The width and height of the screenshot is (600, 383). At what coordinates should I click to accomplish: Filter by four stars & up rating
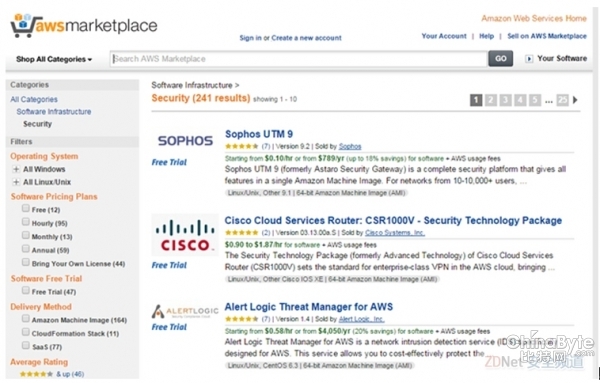(52, 374)
